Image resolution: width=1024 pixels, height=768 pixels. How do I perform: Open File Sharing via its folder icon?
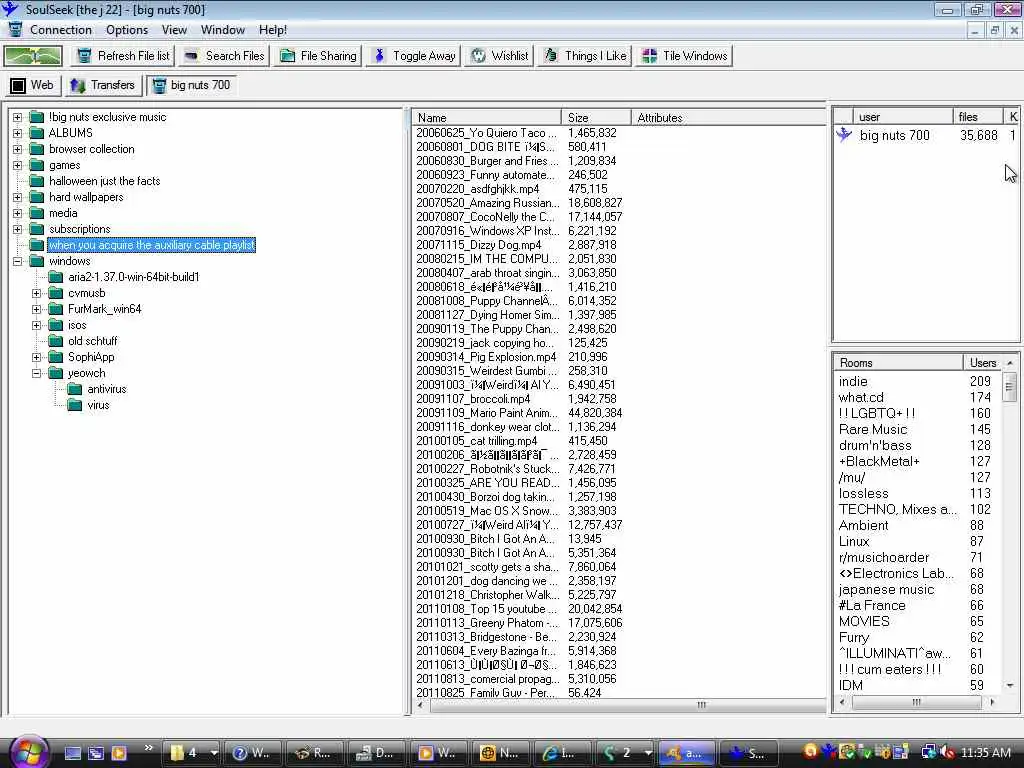287,56
